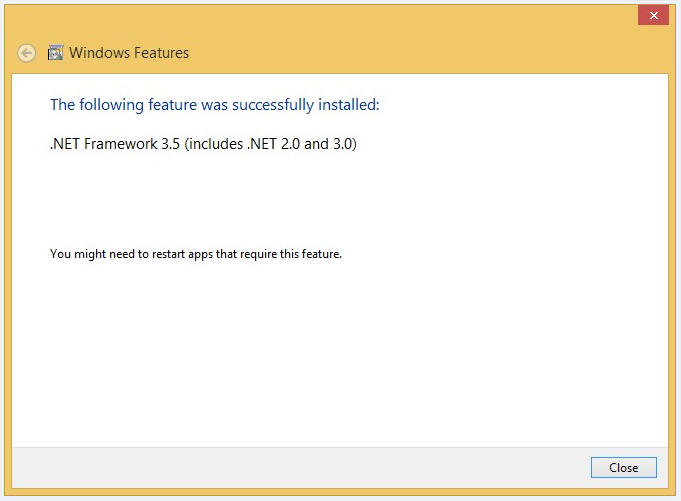Click the back arrow button
This screenshot has width=681, height=501.
click(27, 53)
